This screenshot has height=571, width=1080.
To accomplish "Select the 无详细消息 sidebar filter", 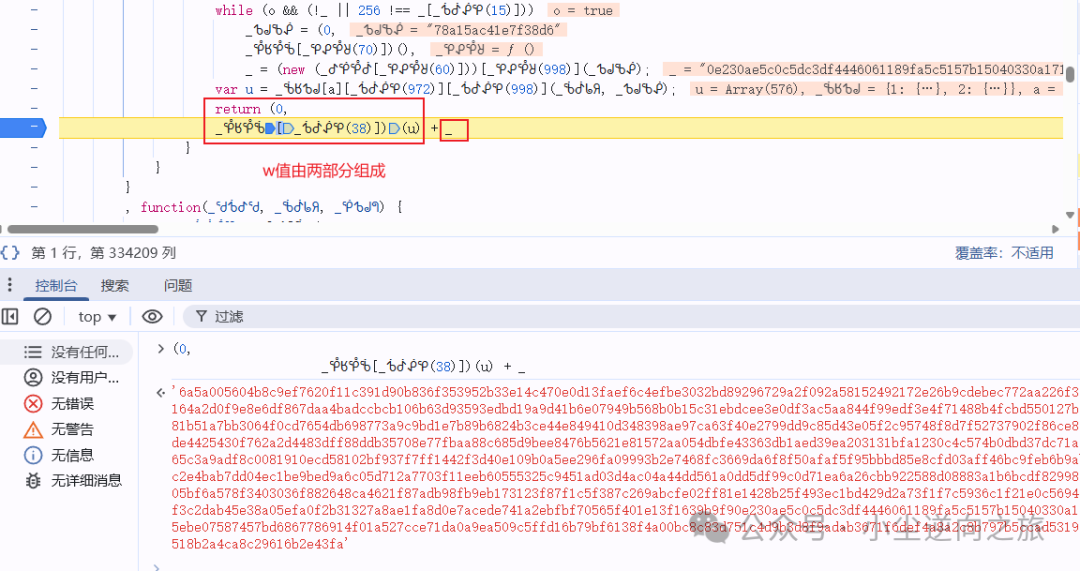I will tap(68, 480).
